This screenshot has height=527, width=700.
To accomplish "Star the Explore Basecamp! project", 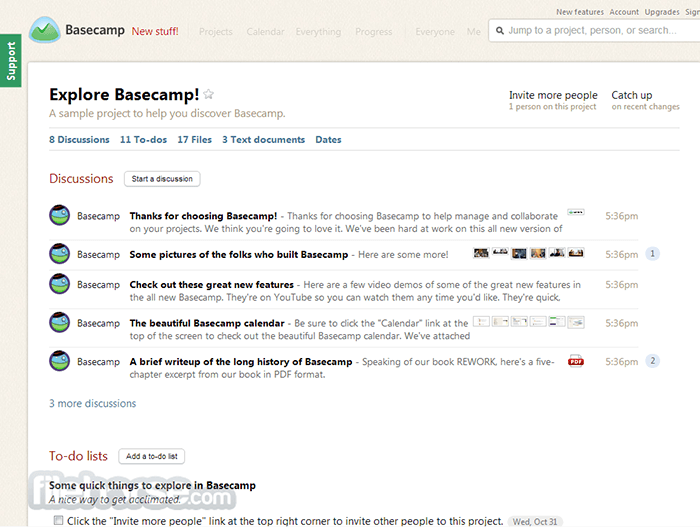I will pyautogui.click(x=208, y=94).
